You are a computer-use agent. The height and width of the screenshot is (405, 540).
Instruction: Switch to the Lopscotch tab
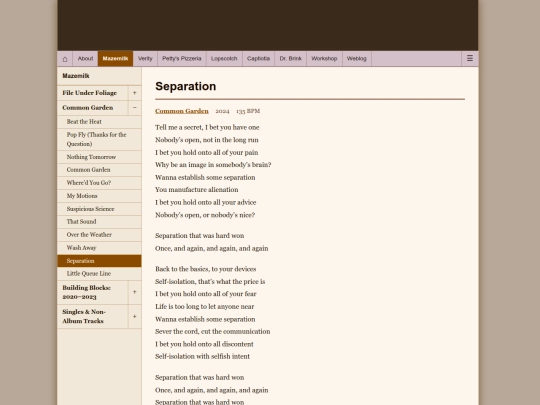tap(224, 59)
